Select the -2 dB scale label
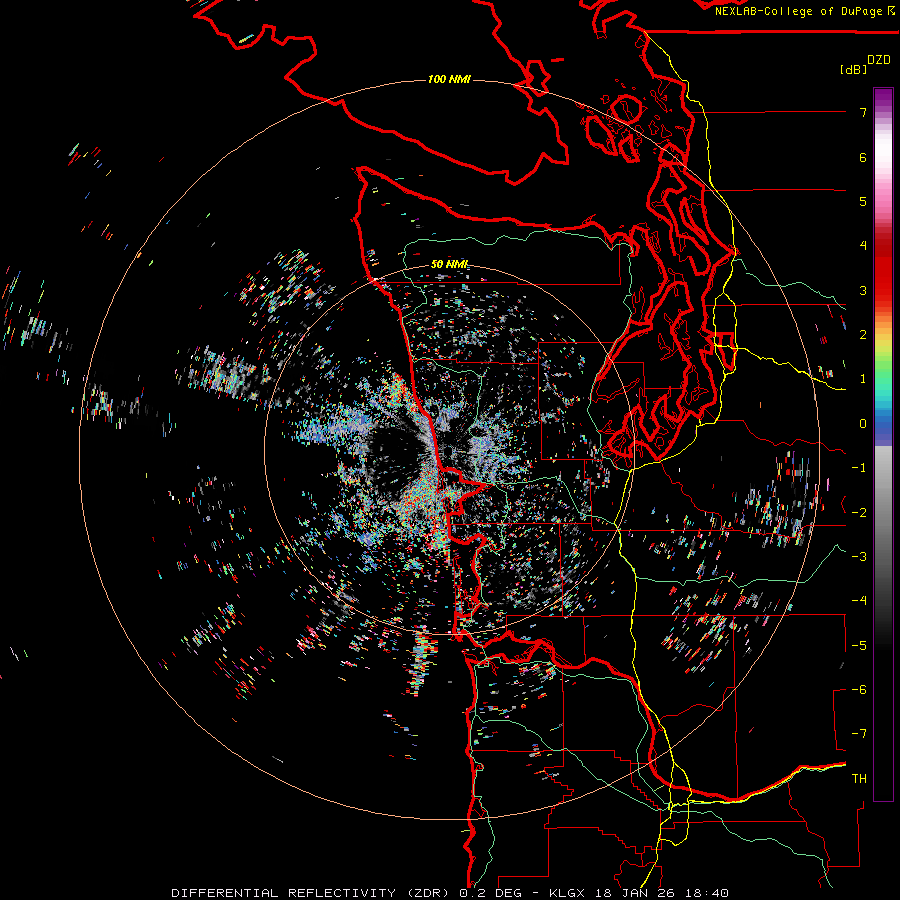Viewport: 900px width, 900px height. pos(859,513)
